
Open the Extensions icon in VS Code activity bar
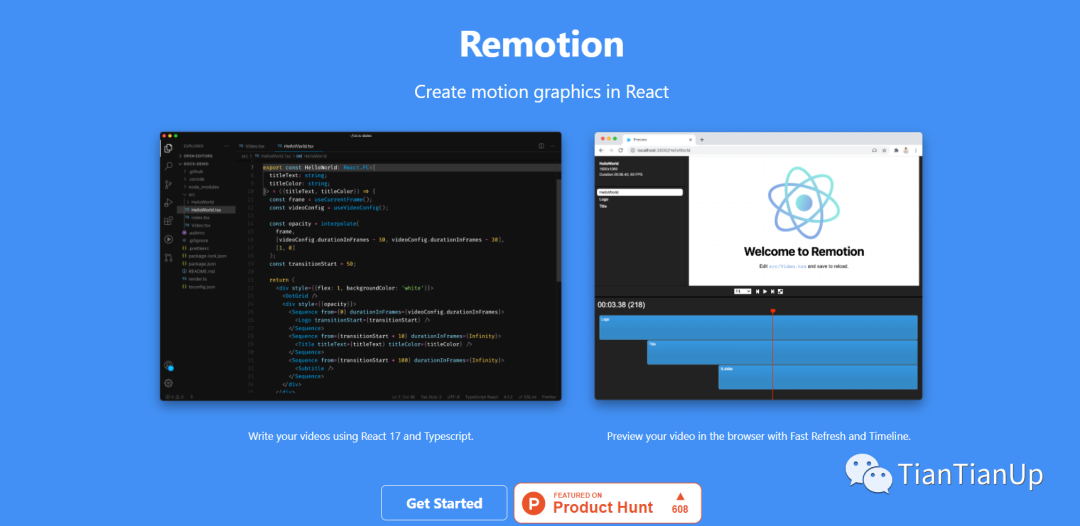point(168,220)
